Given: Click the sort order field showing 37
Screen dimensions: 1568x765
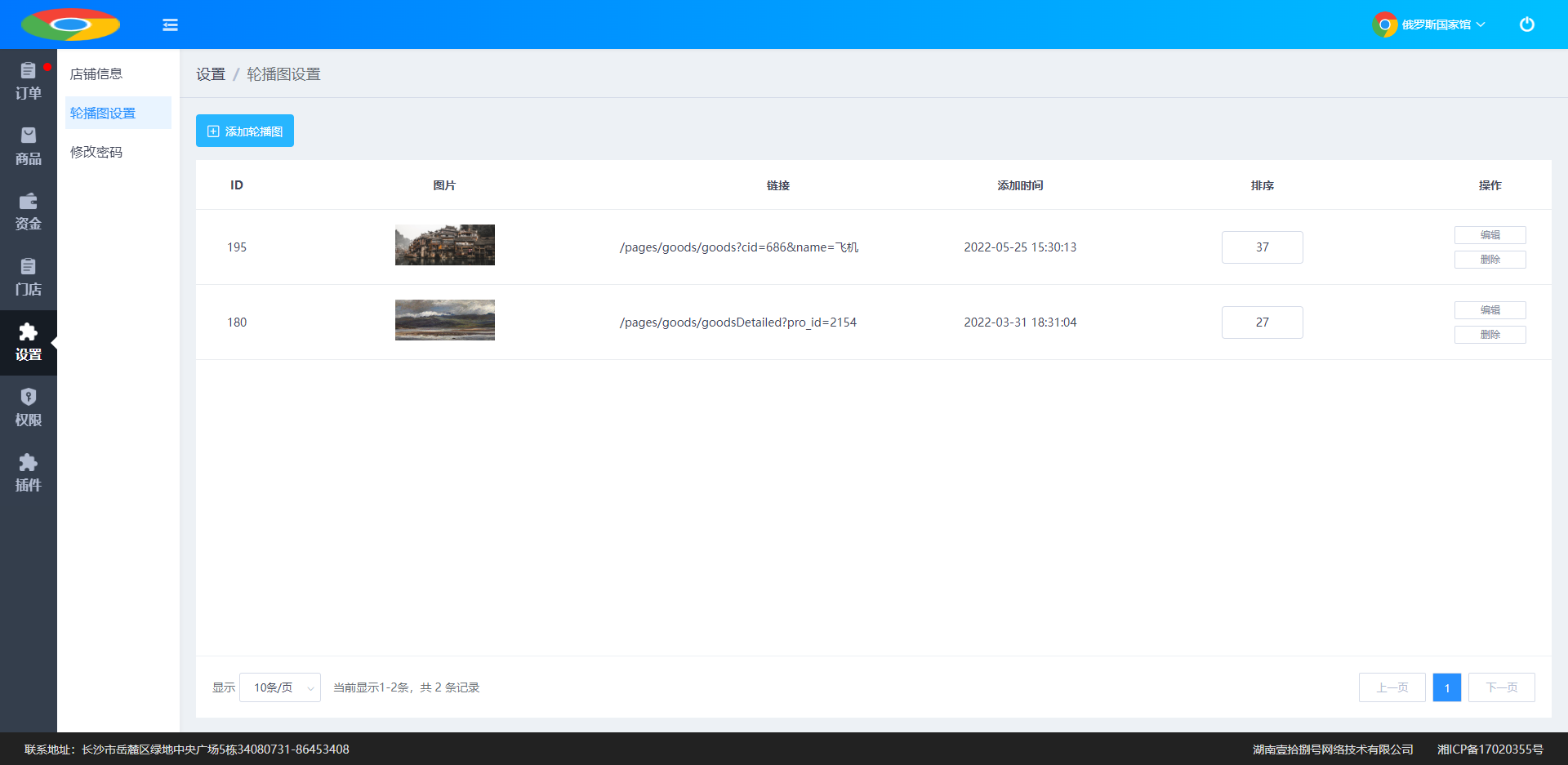Looking at the screenshot, I should pos(1263,247).
